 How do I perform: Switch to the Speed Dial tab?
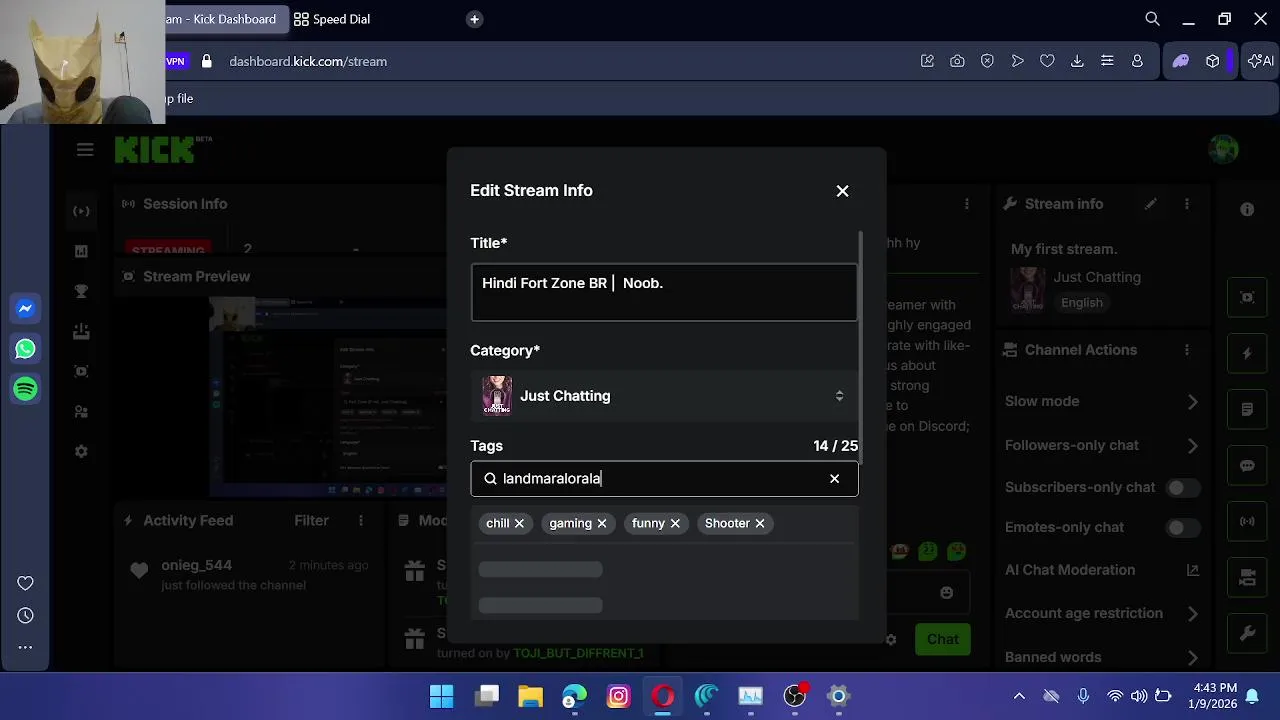(332, 19)
